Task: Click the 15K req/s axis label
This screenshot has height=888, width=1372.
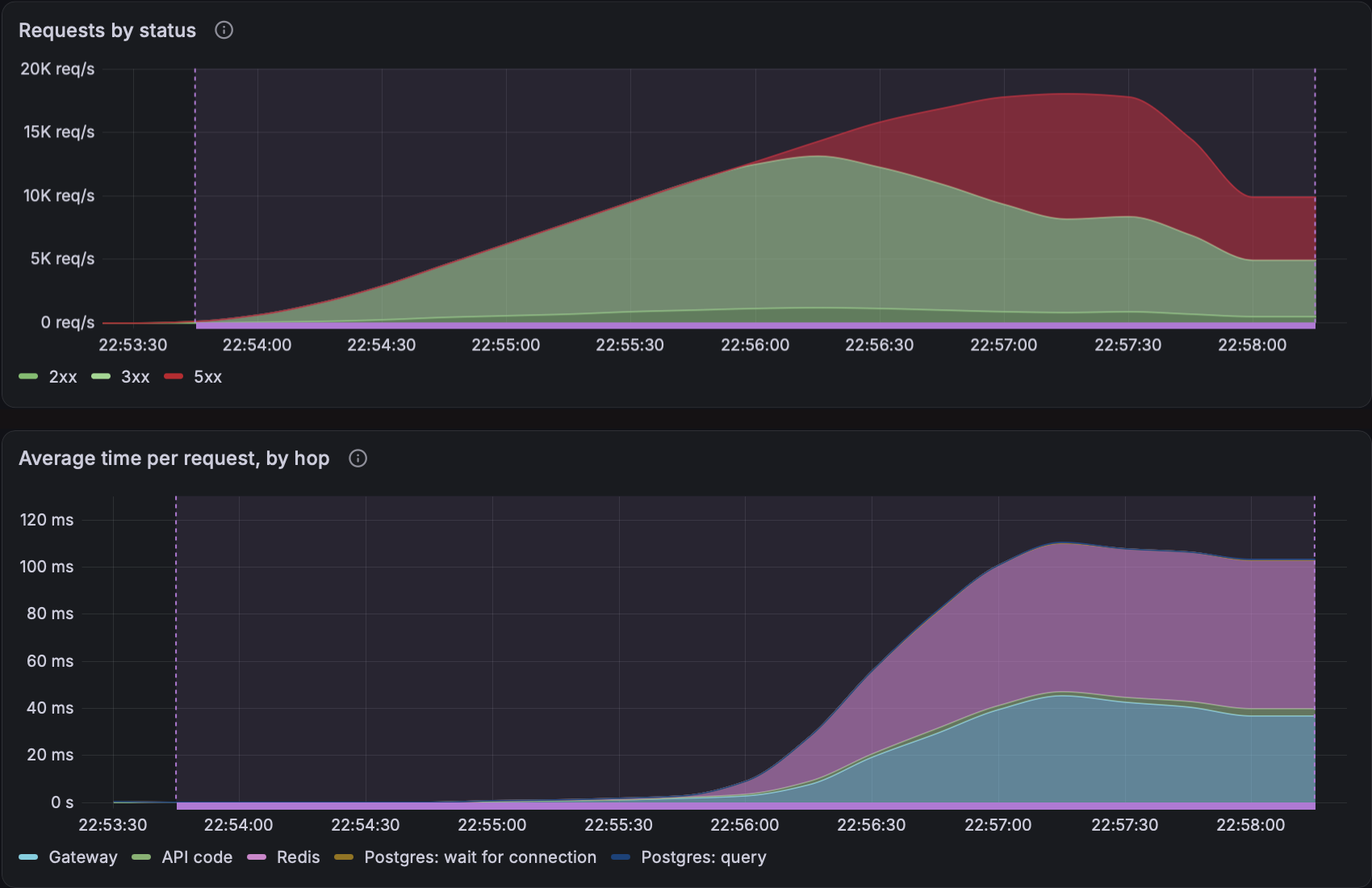Action: [x=59, y=132]
